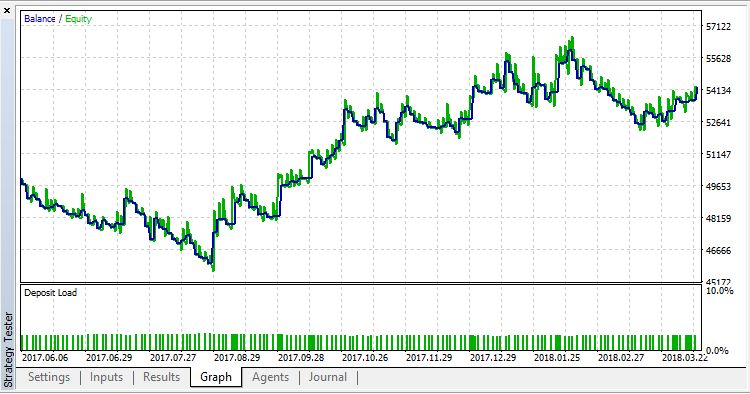Close the Strategy Tester panel
The image size is (750, 394).
coord(7,10)
